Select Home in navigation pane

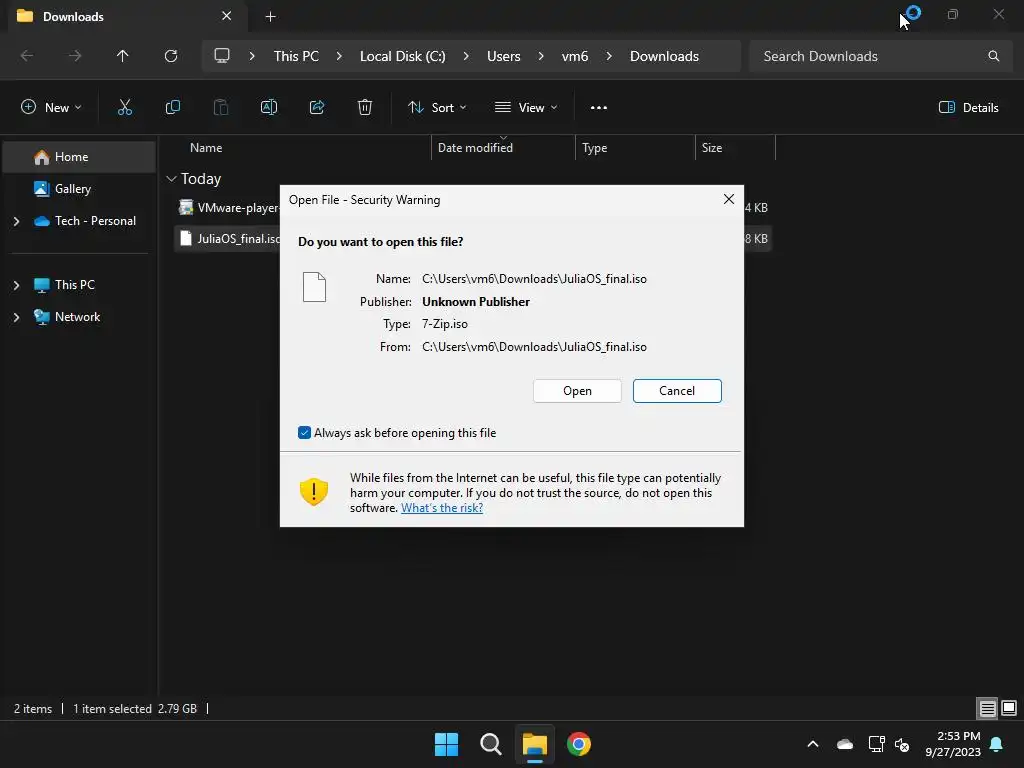click(x=78, y=157)
